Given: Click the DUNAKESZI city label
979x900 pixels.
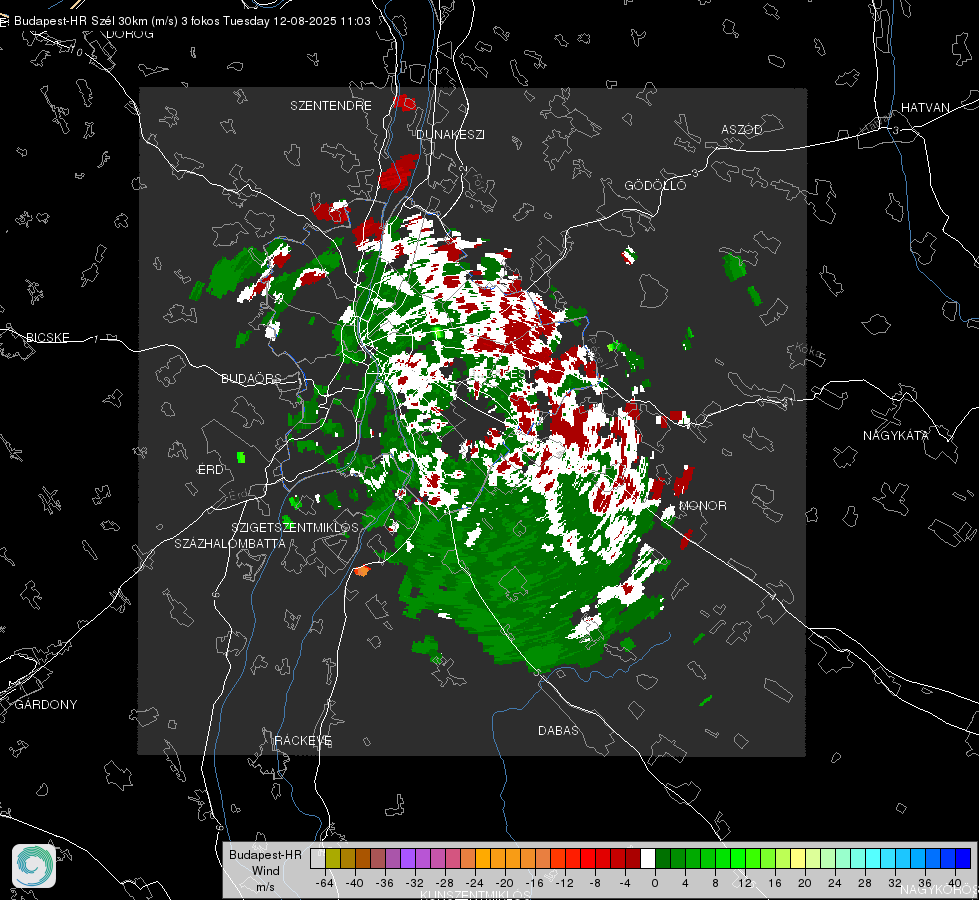Looking at the screenshot, I should [450, 134].
